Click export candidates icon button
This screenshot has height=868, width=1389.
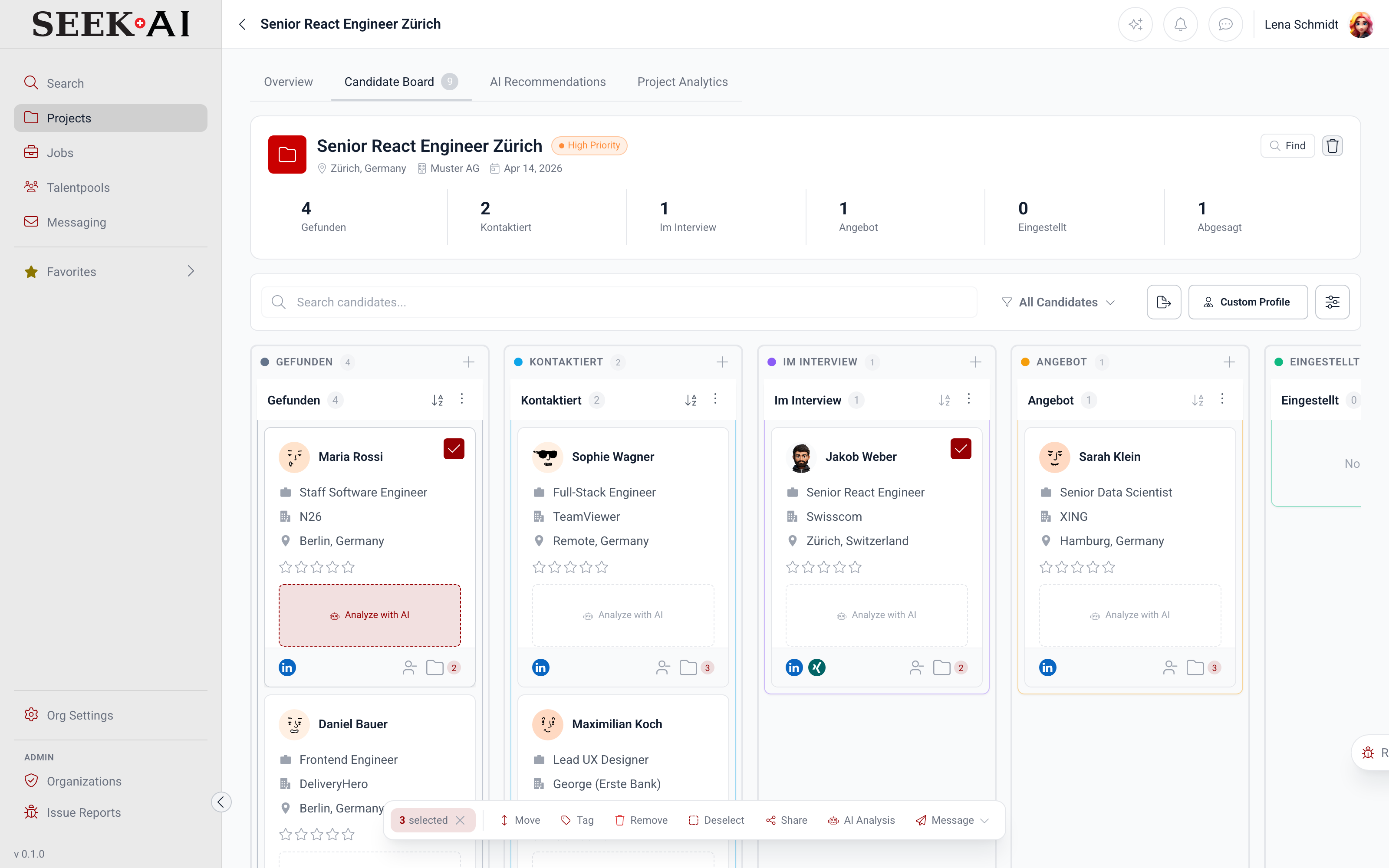pos(1163,302)
